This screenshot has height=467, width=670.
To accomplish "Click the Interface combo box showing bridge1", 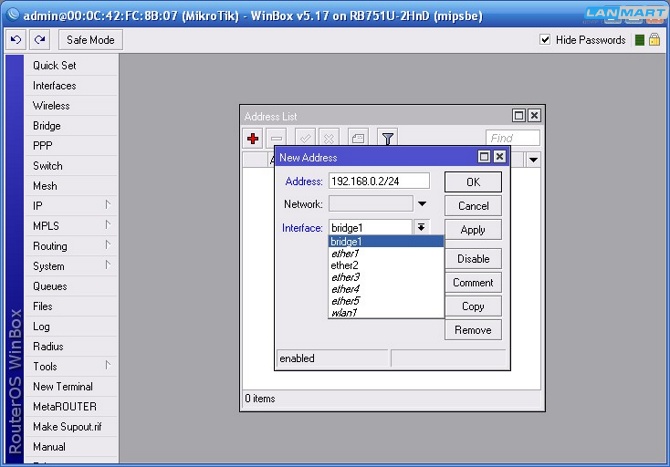I will click(370, 228).
